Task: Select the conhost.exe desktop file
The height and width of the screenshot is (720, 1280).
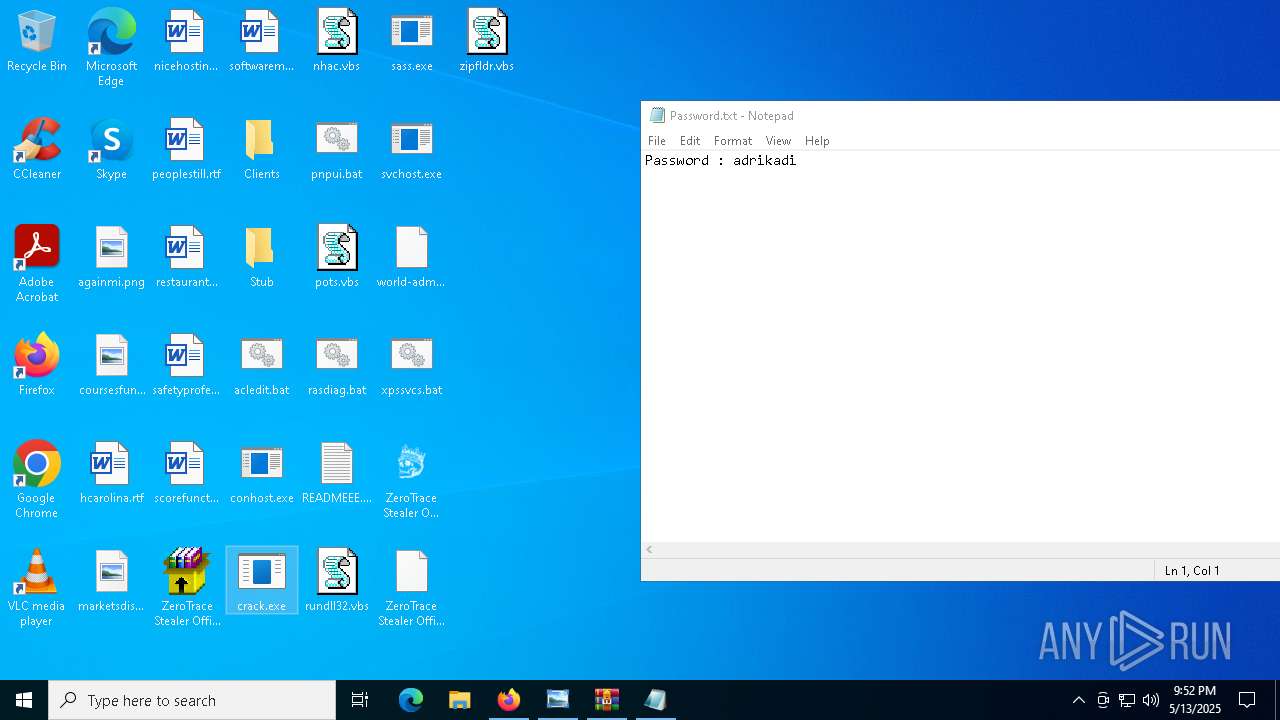Action: 261,474
